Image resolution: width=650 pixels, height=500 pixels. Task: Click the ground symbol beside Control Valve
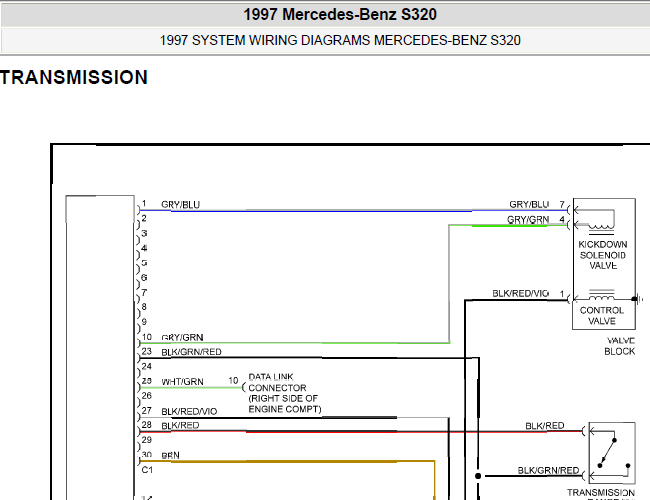click(638, 299)
